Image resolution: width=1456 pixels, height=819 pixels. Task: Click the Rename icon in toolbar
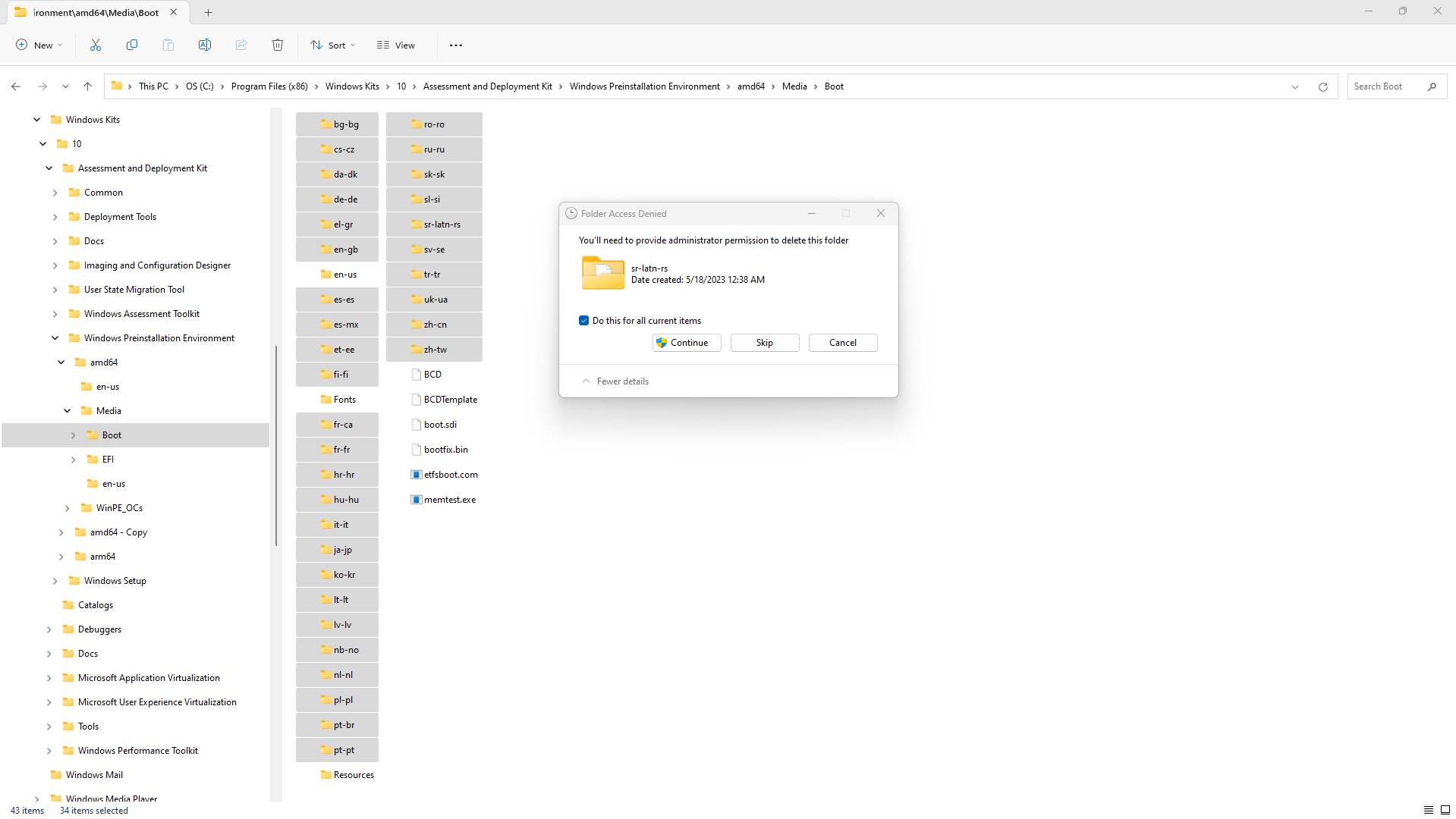205,45
